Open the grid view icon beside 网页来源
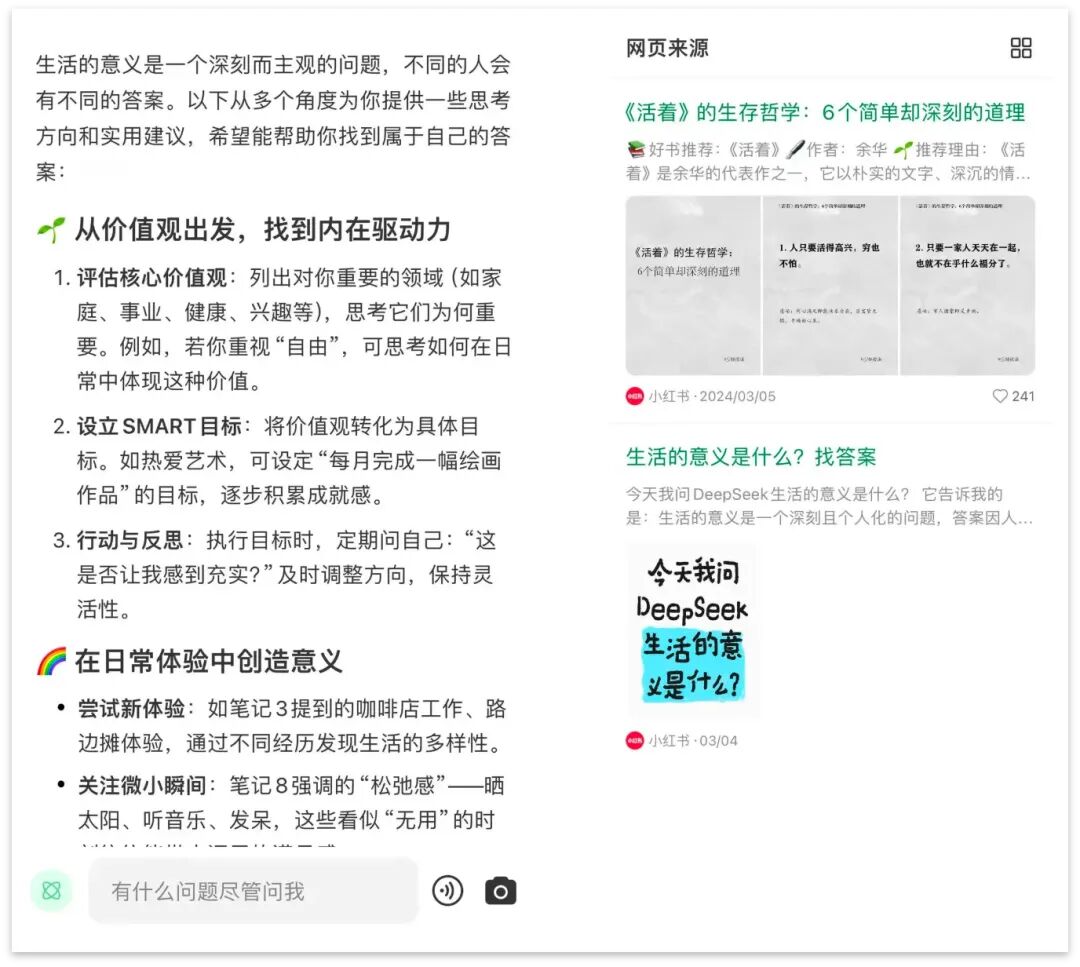 click(x=1021, y=48)
